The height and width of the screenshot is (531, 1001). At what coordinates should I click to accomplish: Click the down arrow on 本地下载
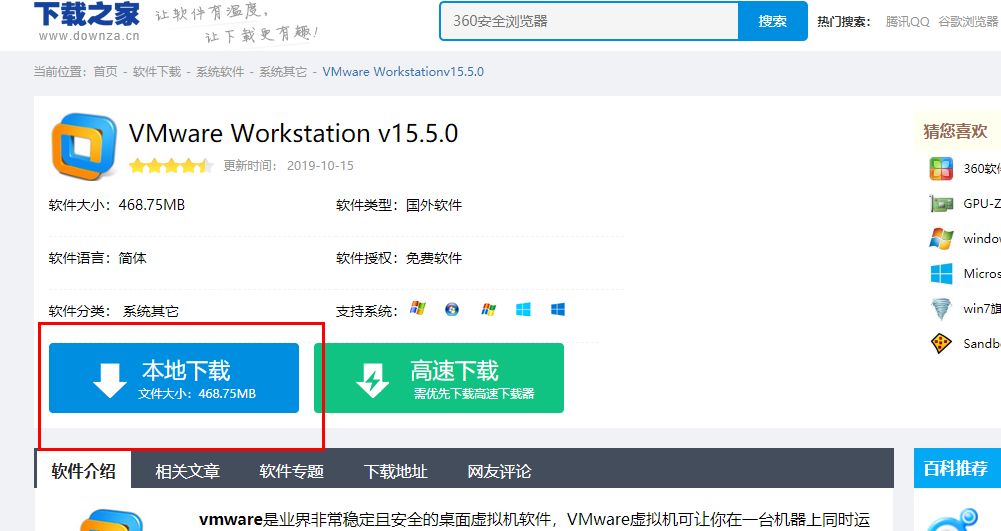pyautogui.click(x=110, y=381)
